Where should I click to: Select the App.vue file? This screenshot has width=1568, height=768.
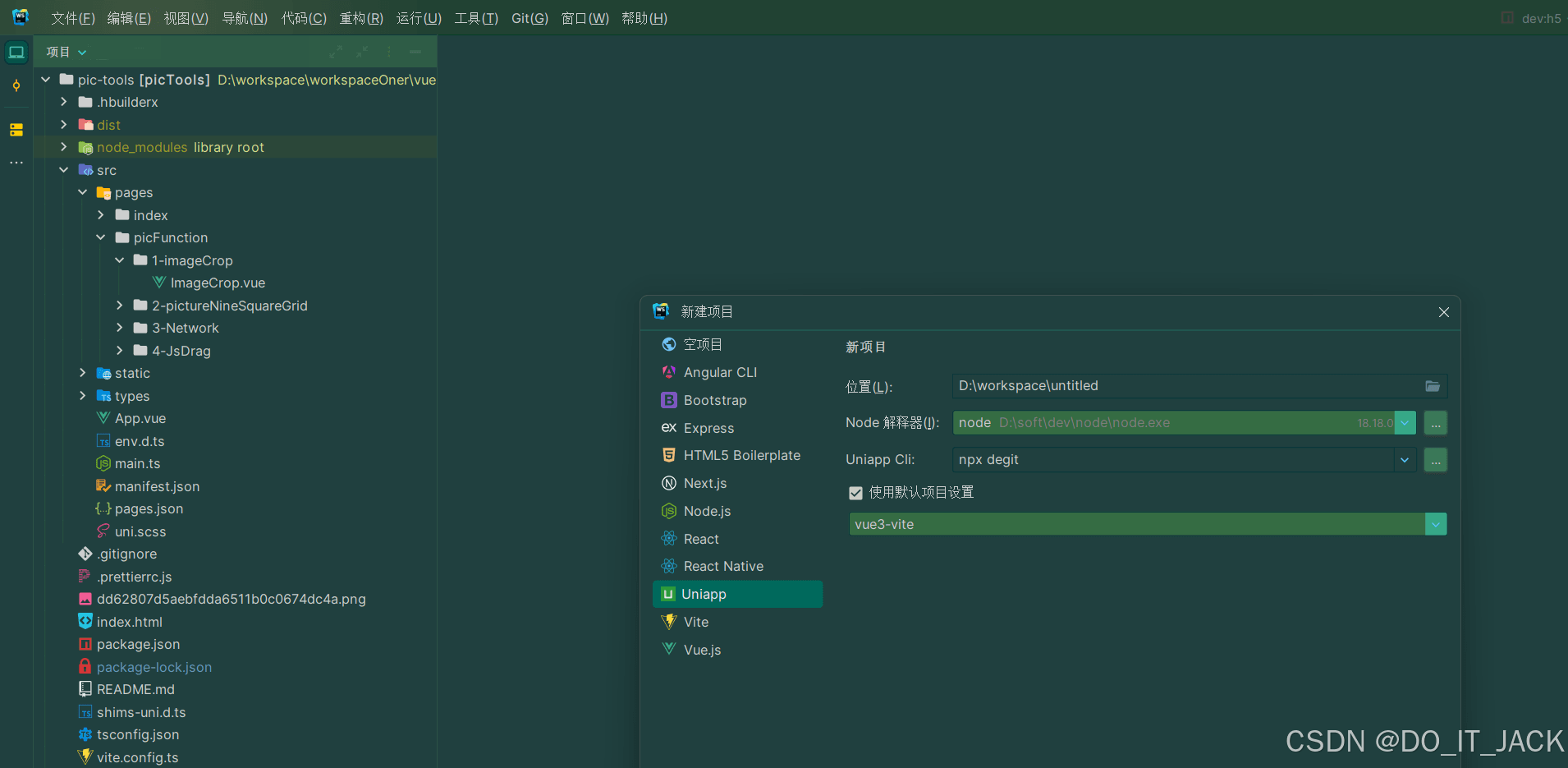click(x=140, y=418)
